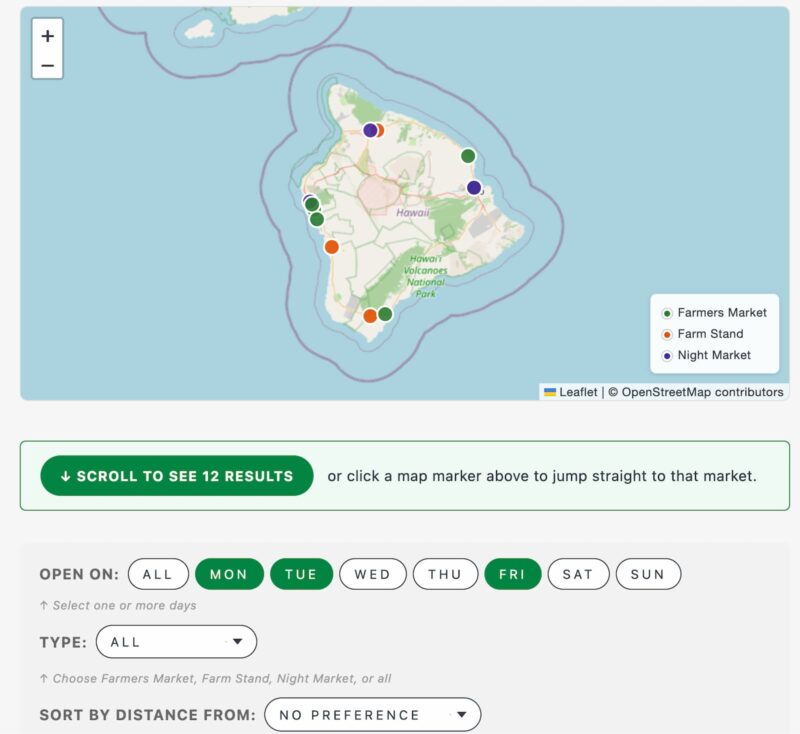This screenshot has height=734, width=800.
Task: Select the purple Night Market marker in north Waimea
Action: click(370, 130)
